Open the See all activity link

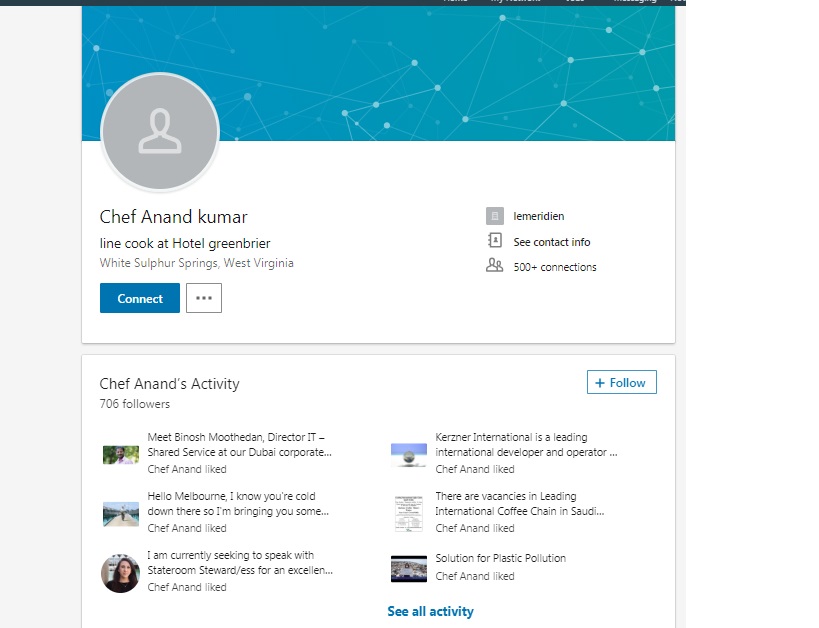pyautogui.click(x=430, y=611)
